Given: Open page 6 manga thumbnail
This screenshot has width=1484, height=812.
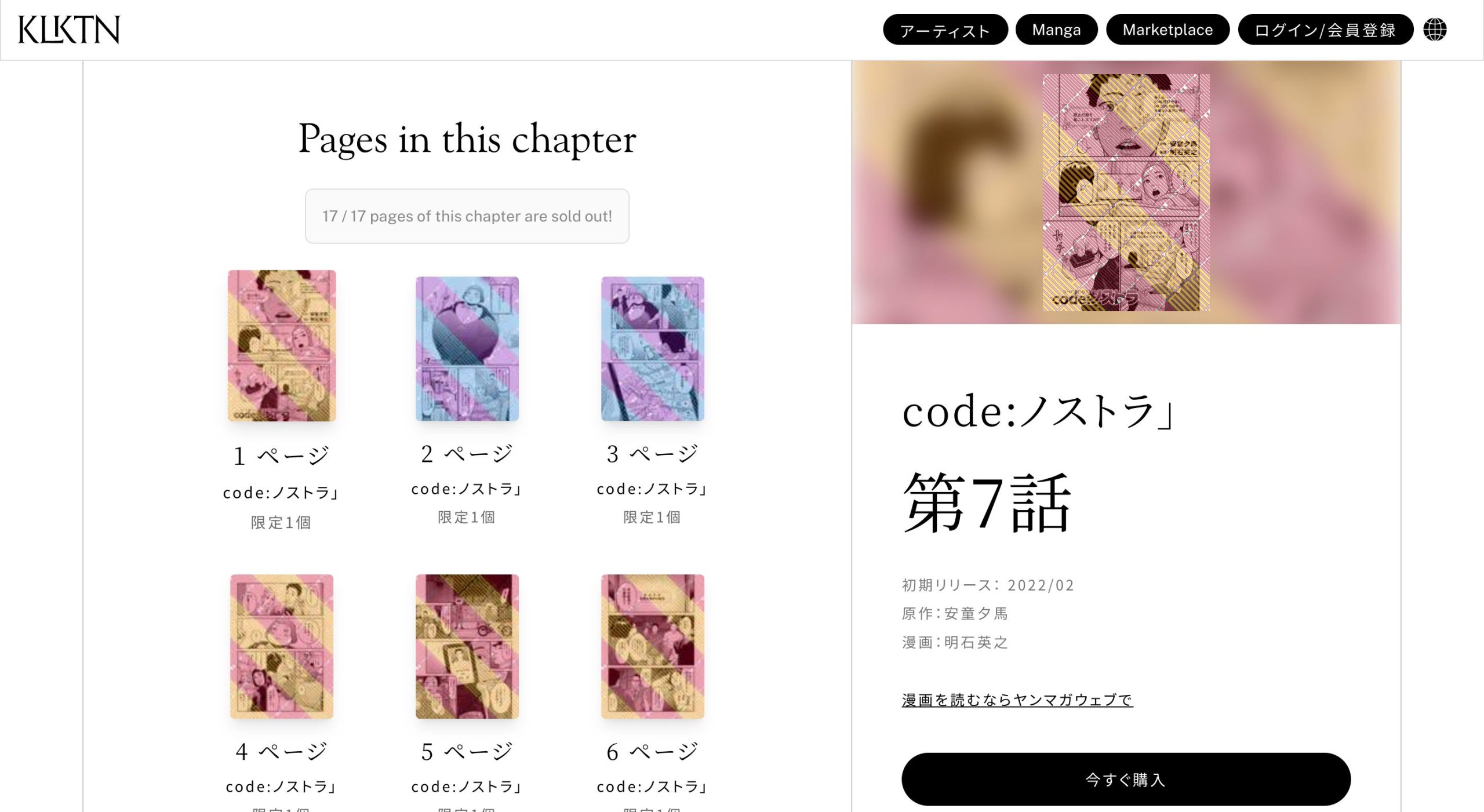Looking at the screenshot, I should tap(653, 646).
